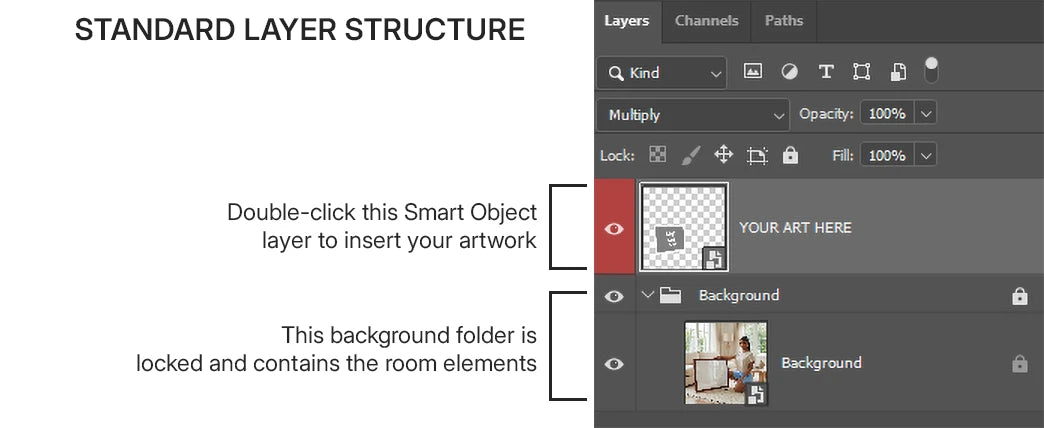Filter layers by shape layer icon

coord(861,72)
